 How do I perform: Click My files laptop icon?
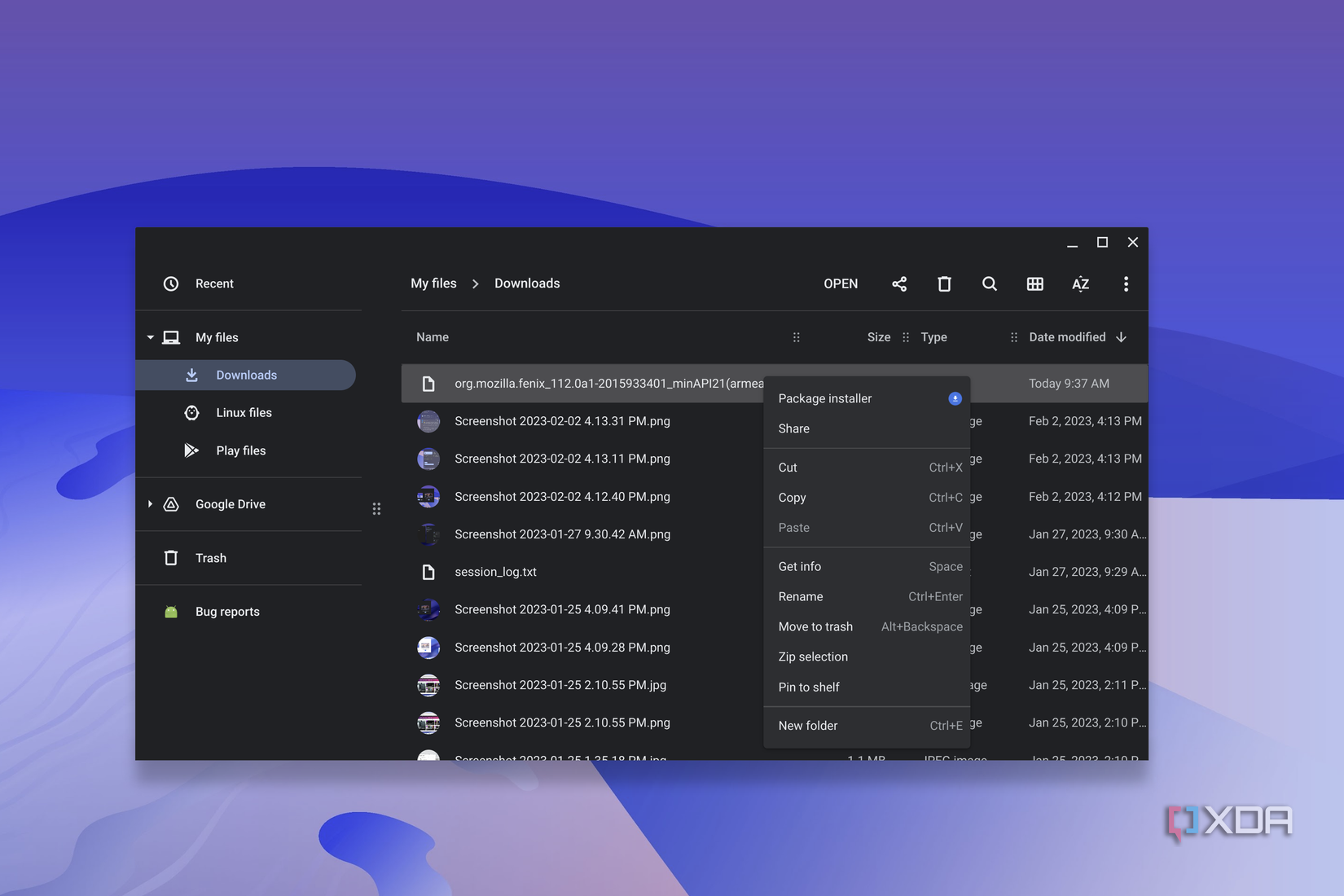click(x=171, y=337)
